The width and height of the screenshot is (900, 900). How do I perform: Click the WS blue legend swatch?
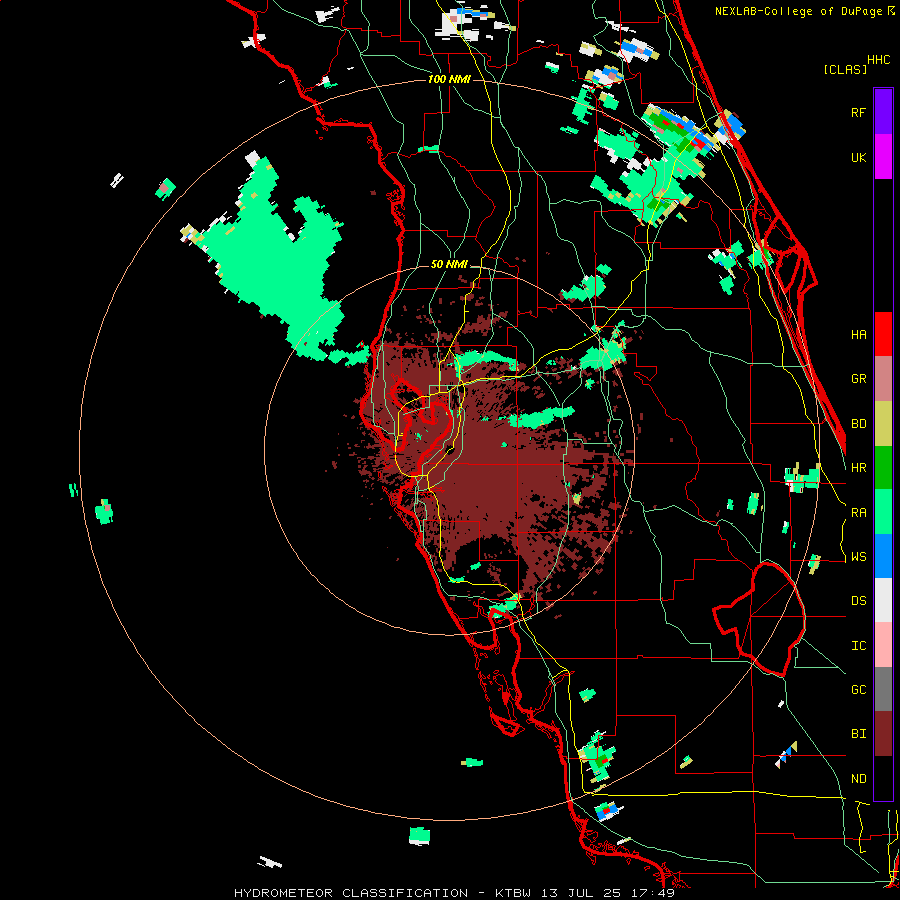coord(883,556)
